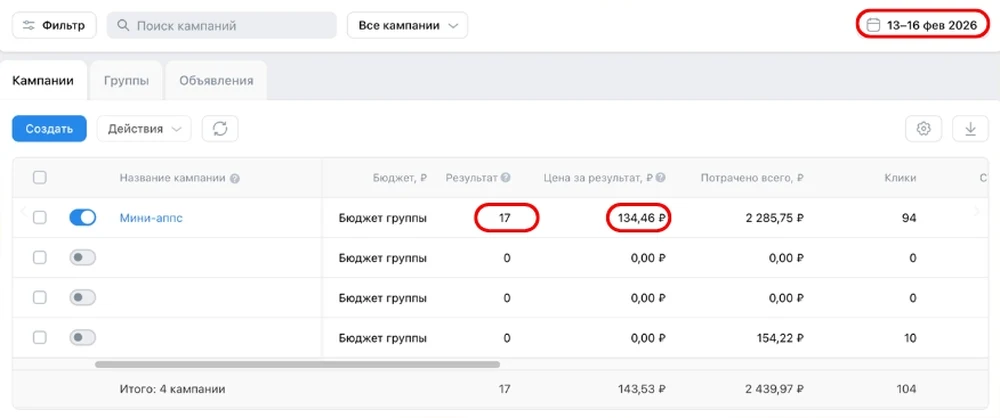Switch to the Группы tab

click(126, 80)
